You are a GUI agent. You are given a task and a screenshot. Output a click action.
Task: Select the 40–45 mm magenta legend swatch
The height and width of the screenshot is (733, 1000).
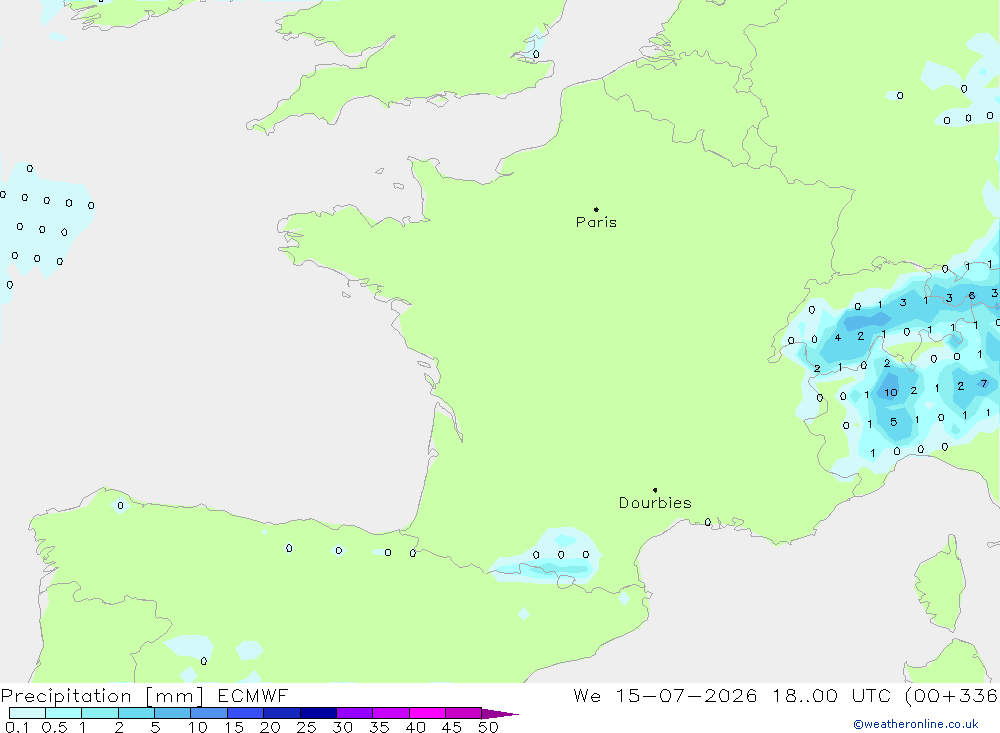(427, 713)
